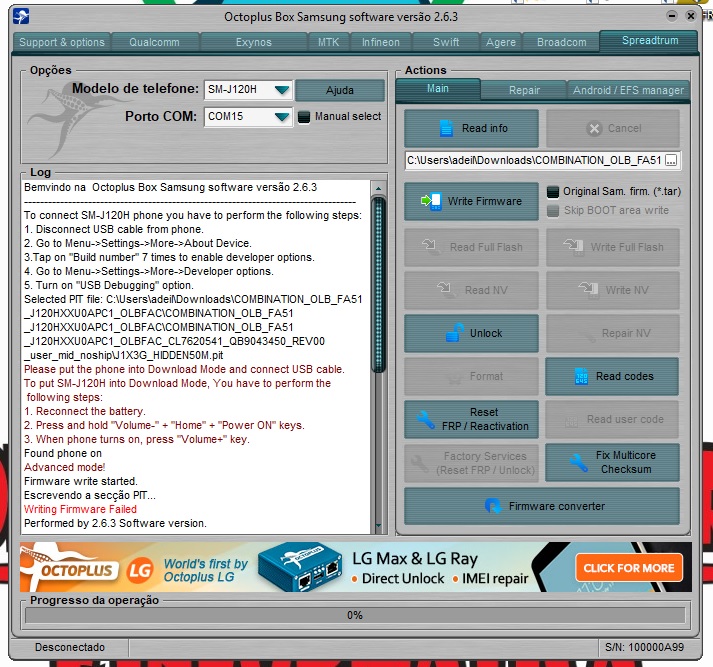Image resolution: width=713 pixels, height=667 pixels.
Task: Click the Read NV icon
Action: click(x=446, y=290)
